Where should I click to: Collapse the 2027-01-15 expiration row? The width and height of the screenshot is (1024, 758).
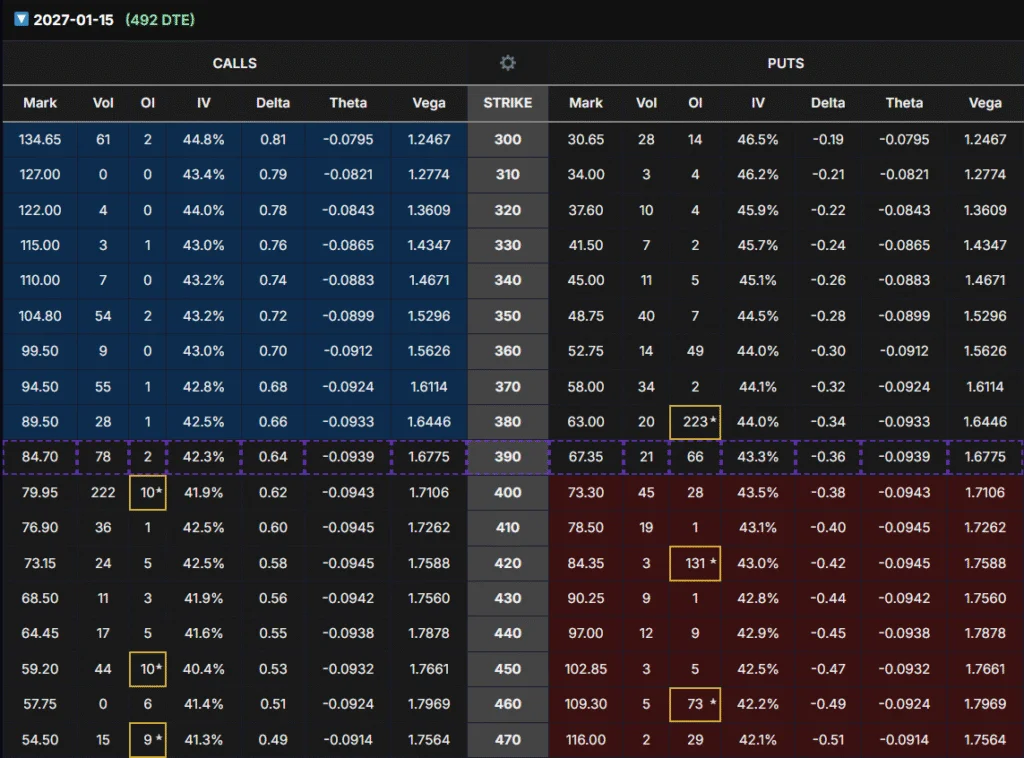click(x=21, y=19)
